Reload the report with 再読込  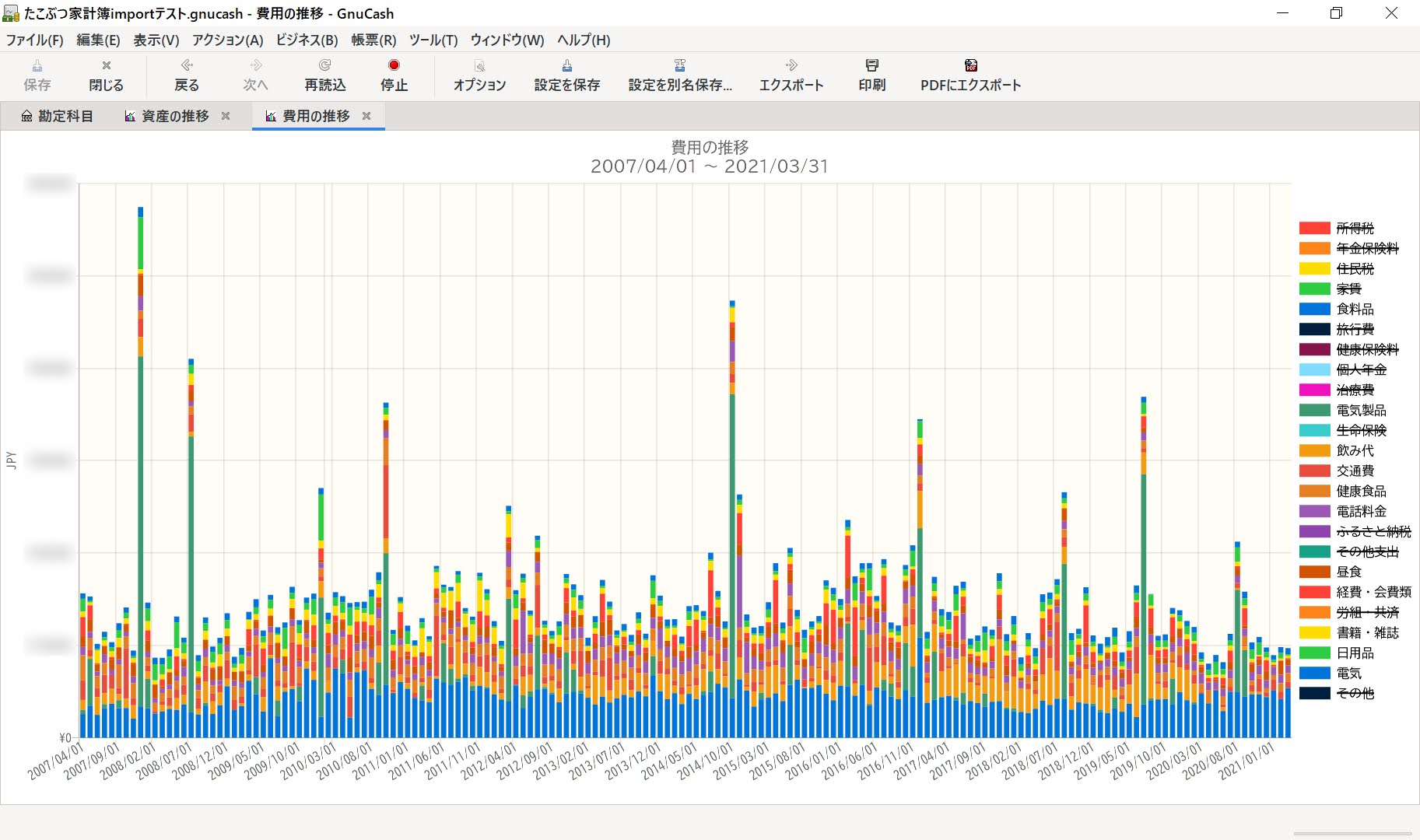pos(325,65)
